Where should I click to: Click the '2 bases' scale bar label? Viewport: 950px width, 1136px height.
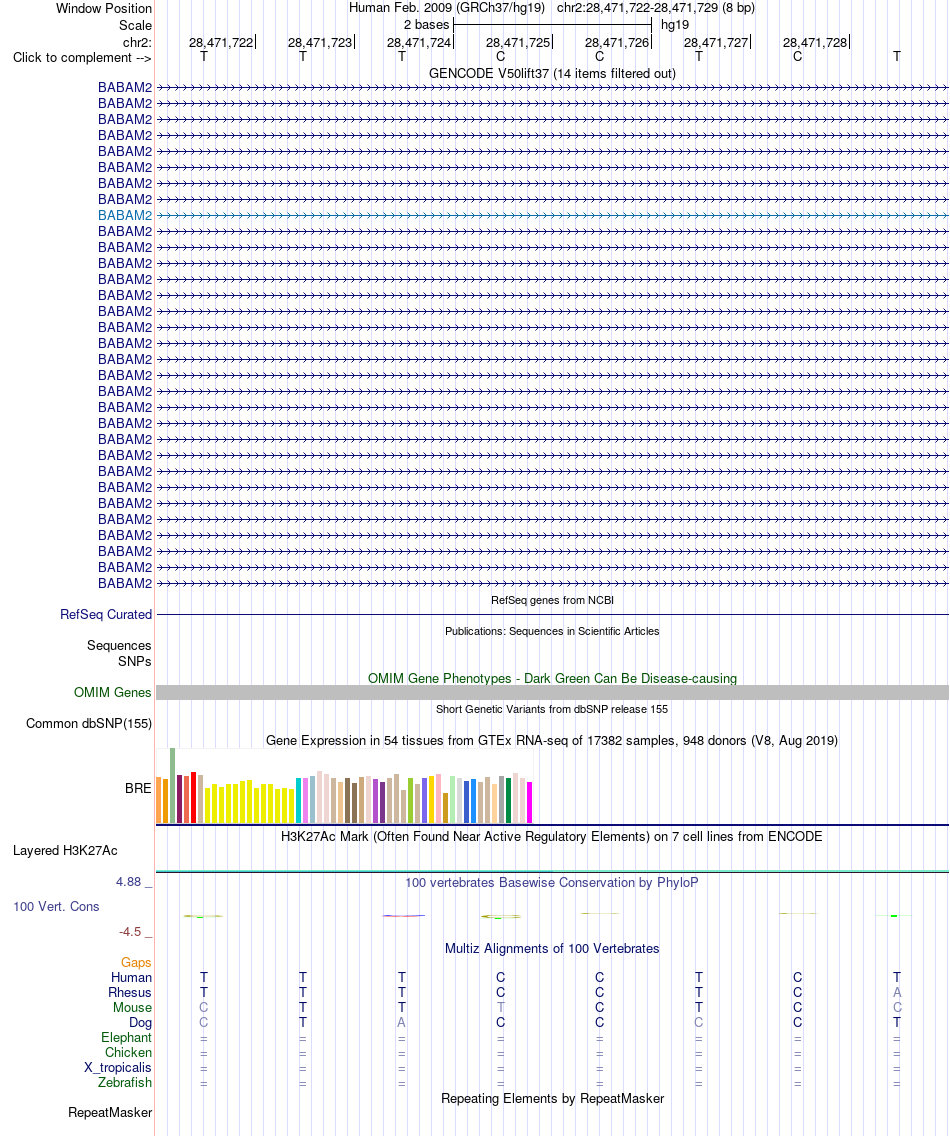point(427,25)
